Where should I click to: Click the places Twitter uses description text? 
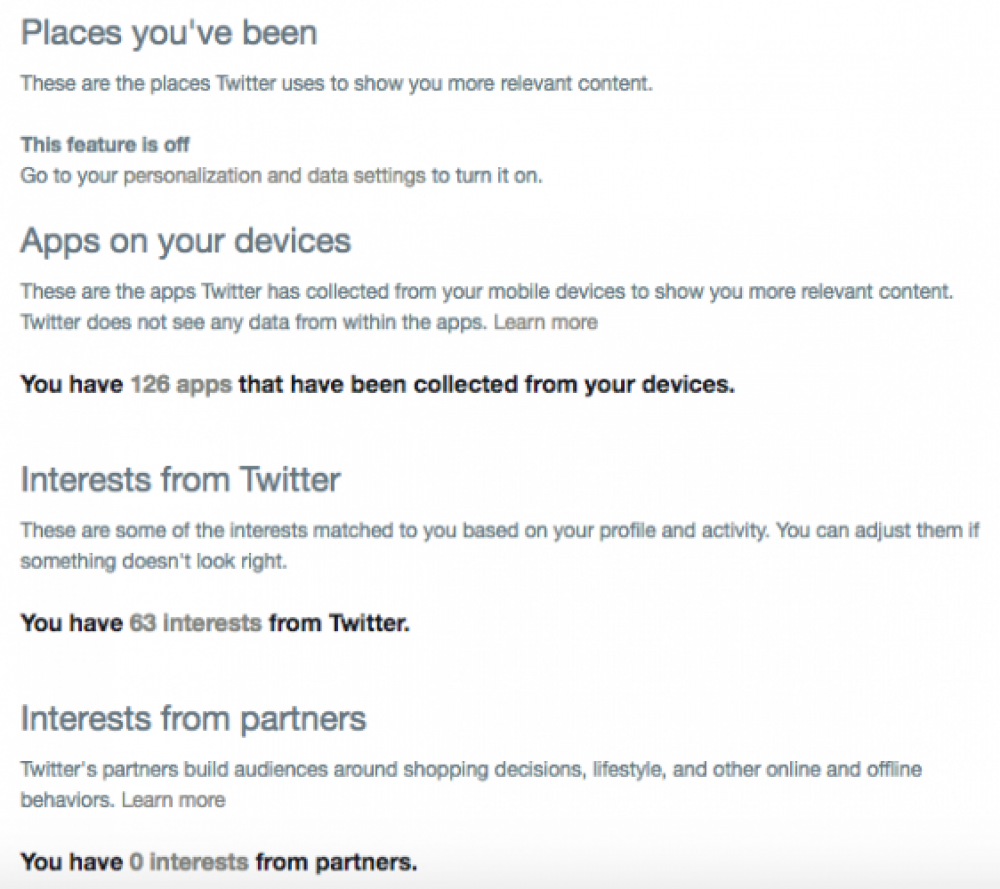pyautogui.click(x=337, y=84)
